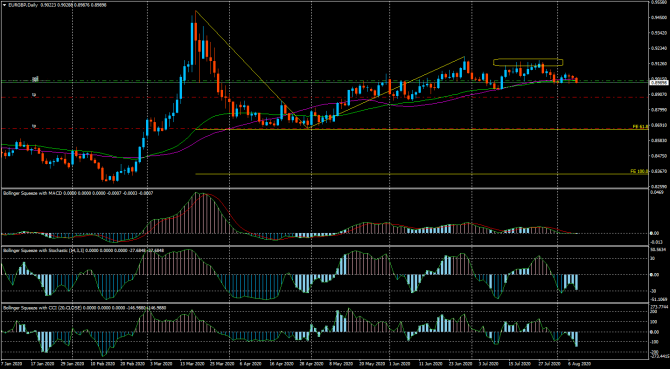
Task: Select the descending yellow trend line from the March peak
Action: coord(252,70)
